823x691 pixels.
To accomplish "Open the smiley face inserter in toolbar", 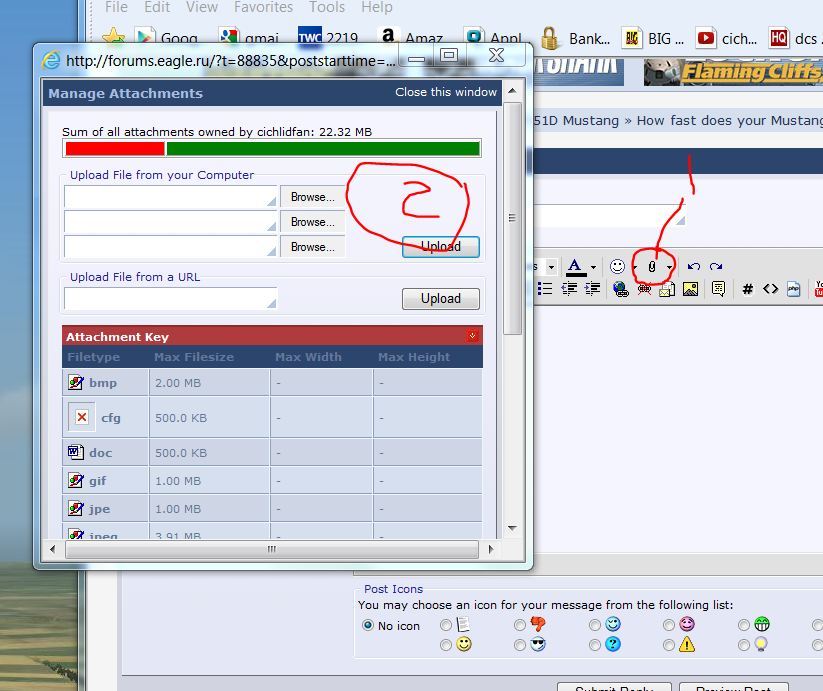I will tap(617, 267).
